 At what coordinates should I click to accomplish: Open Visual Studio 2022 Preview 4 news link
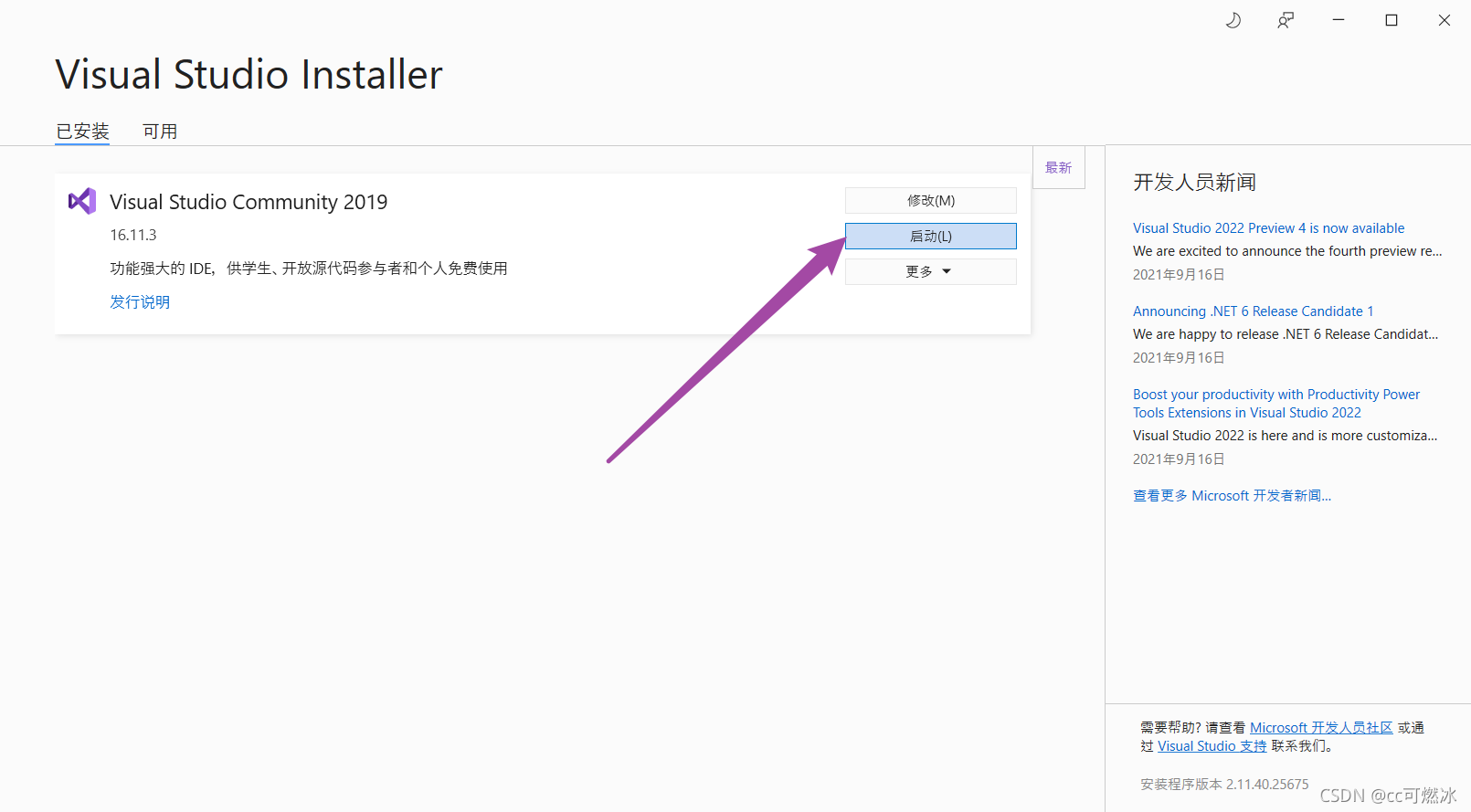point(1268,228)
